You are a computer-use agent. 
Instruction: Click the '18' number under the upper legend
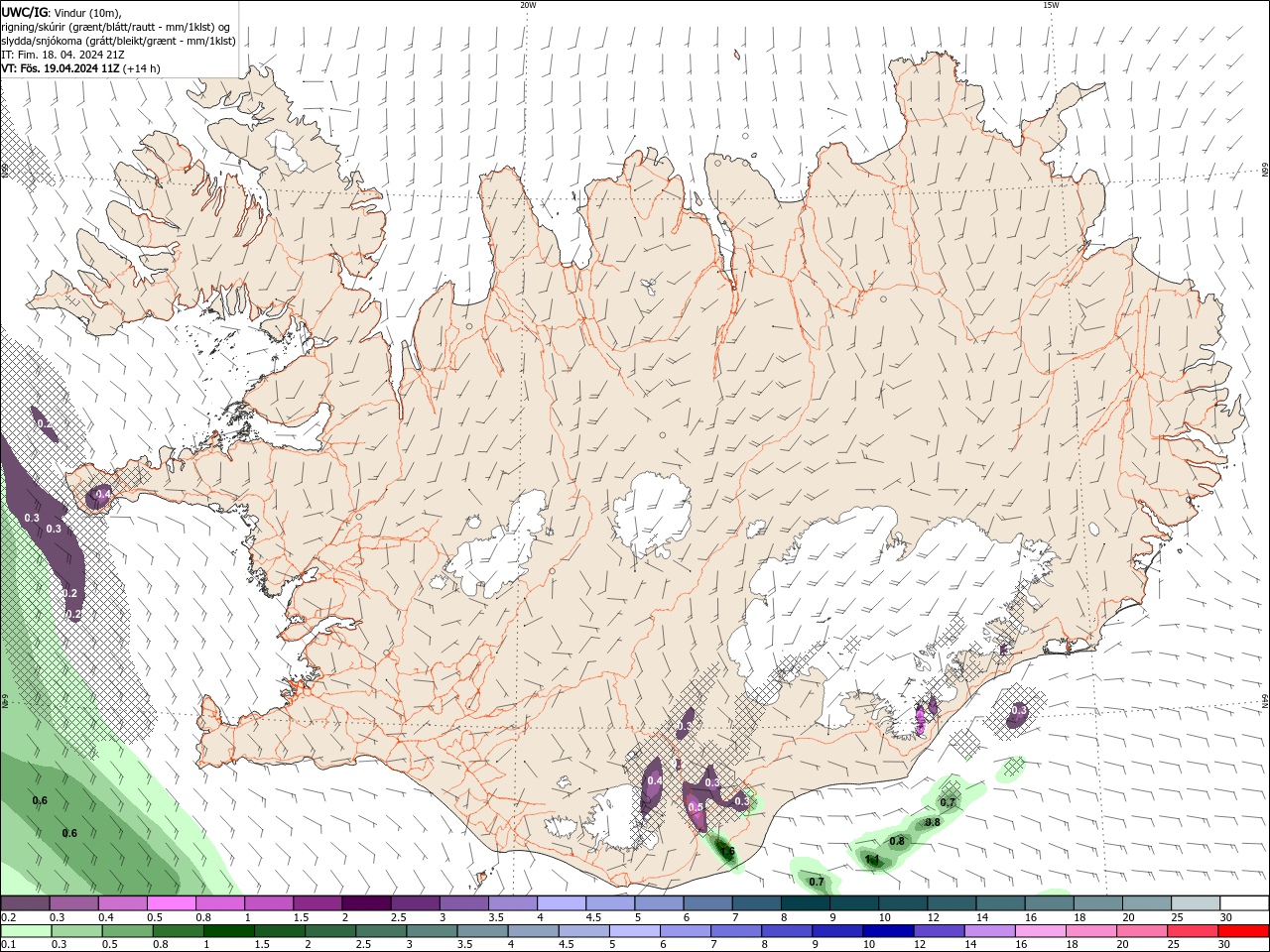pyautogui.click(x=1079, y=917)
